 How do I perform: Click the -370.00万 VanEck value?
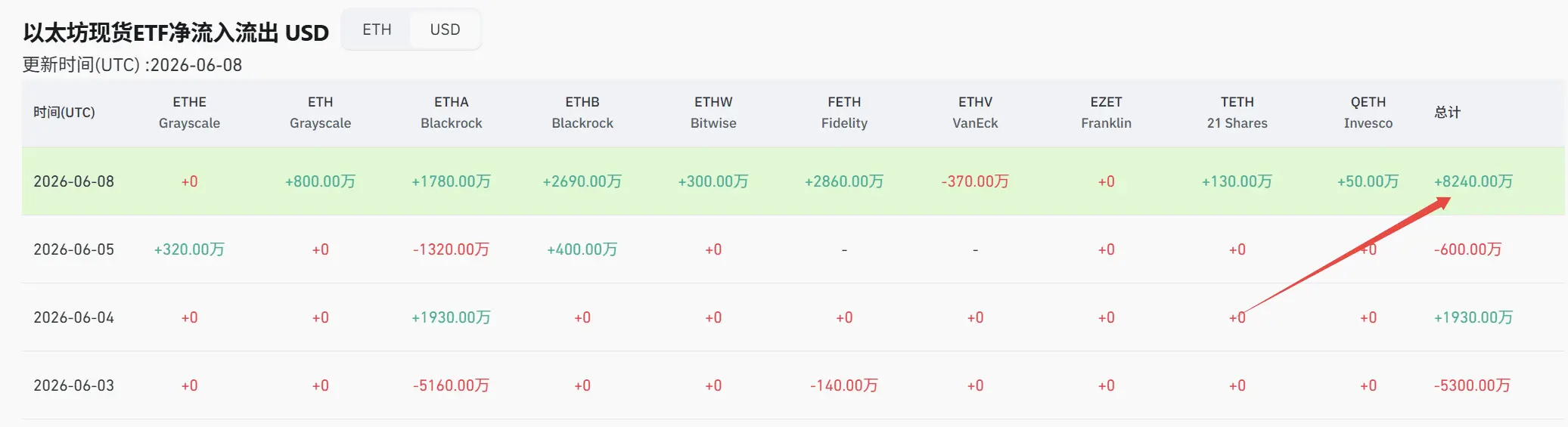pos(975,181)
